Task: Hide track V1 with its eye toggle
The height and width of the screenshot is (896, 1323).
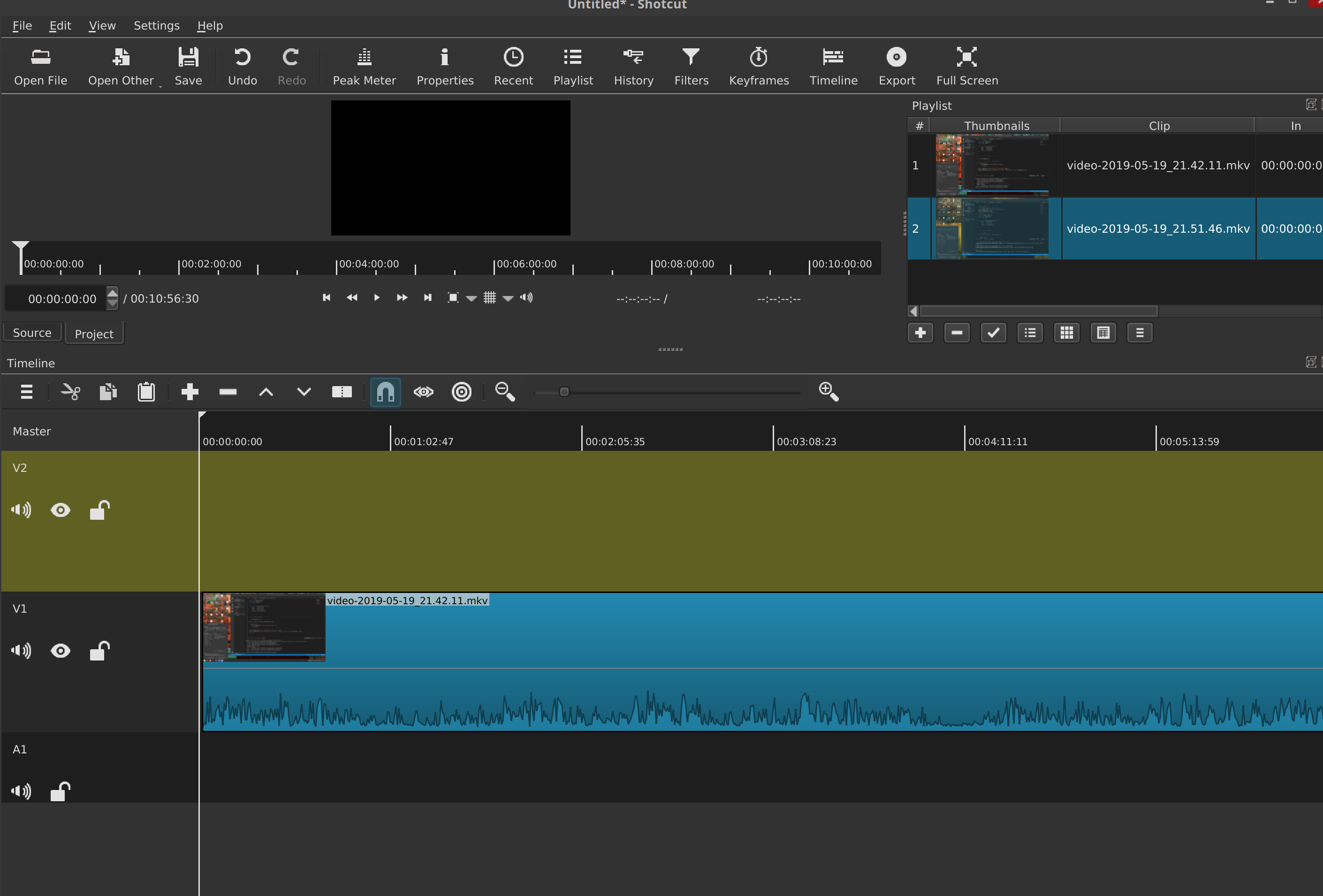Action: pos(61,651)
